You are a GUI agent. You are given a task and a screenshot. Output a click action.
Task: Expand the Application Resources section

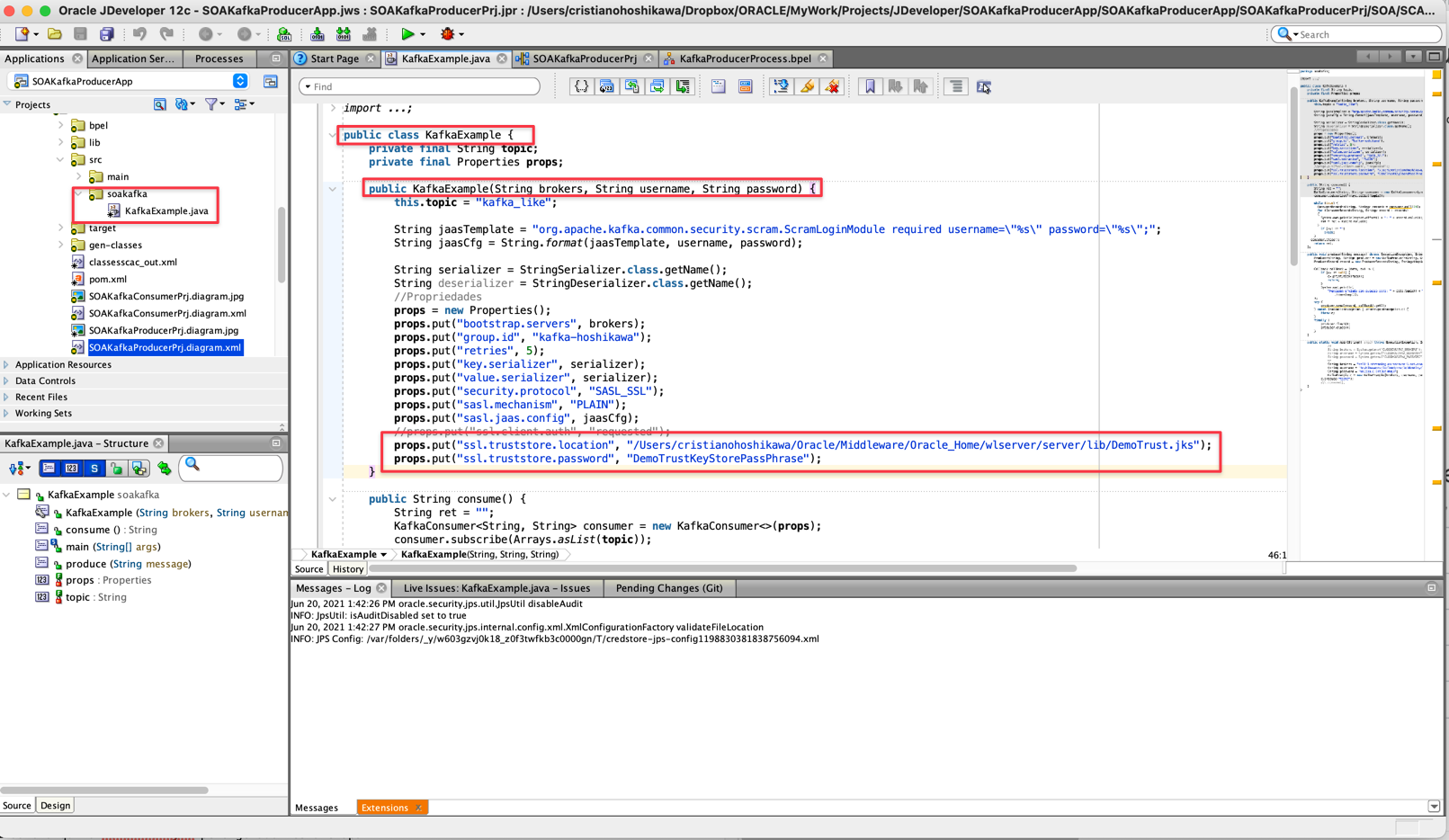click(6, 365)
